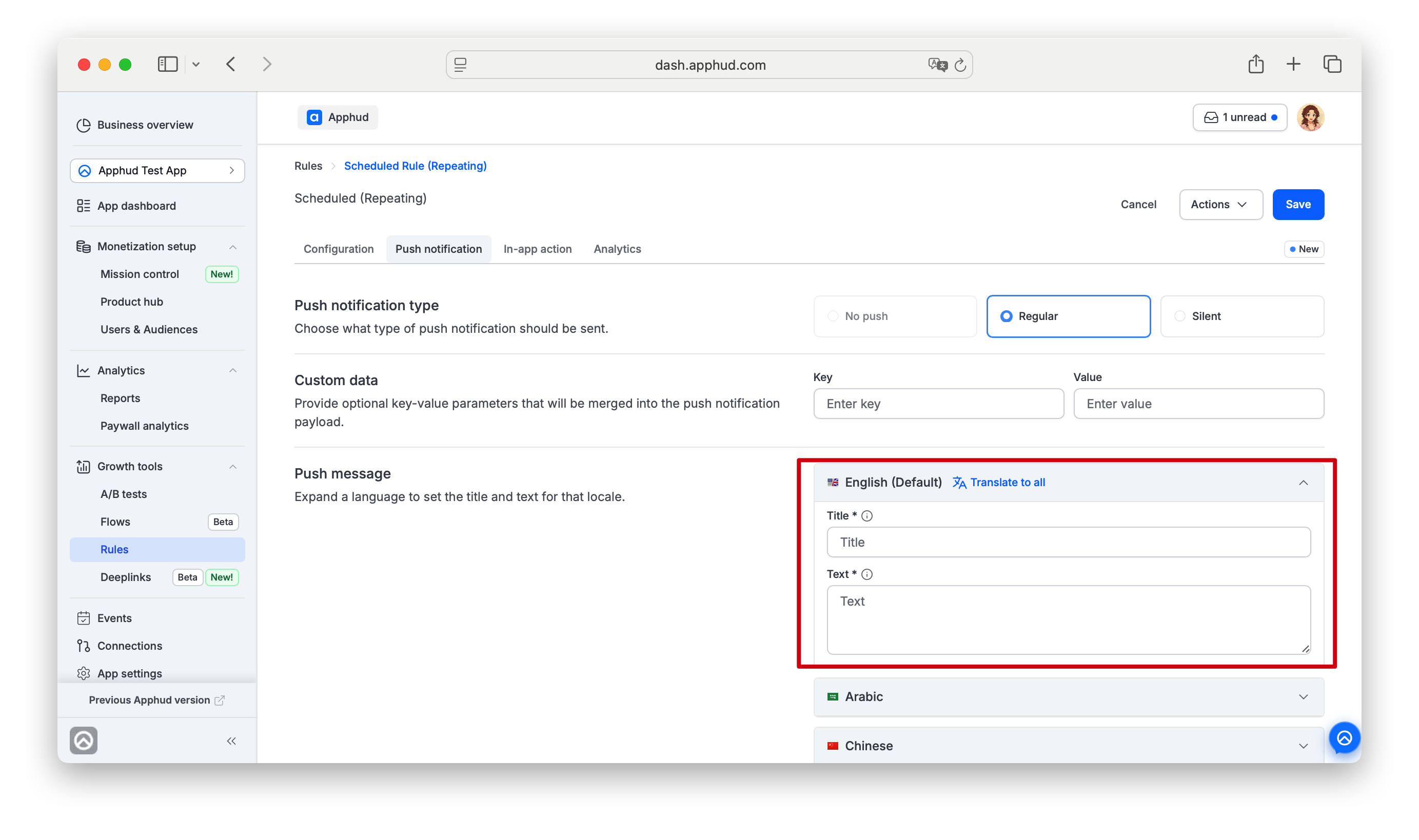Click the Apphud organization logo chip

(x=338, y=117)
